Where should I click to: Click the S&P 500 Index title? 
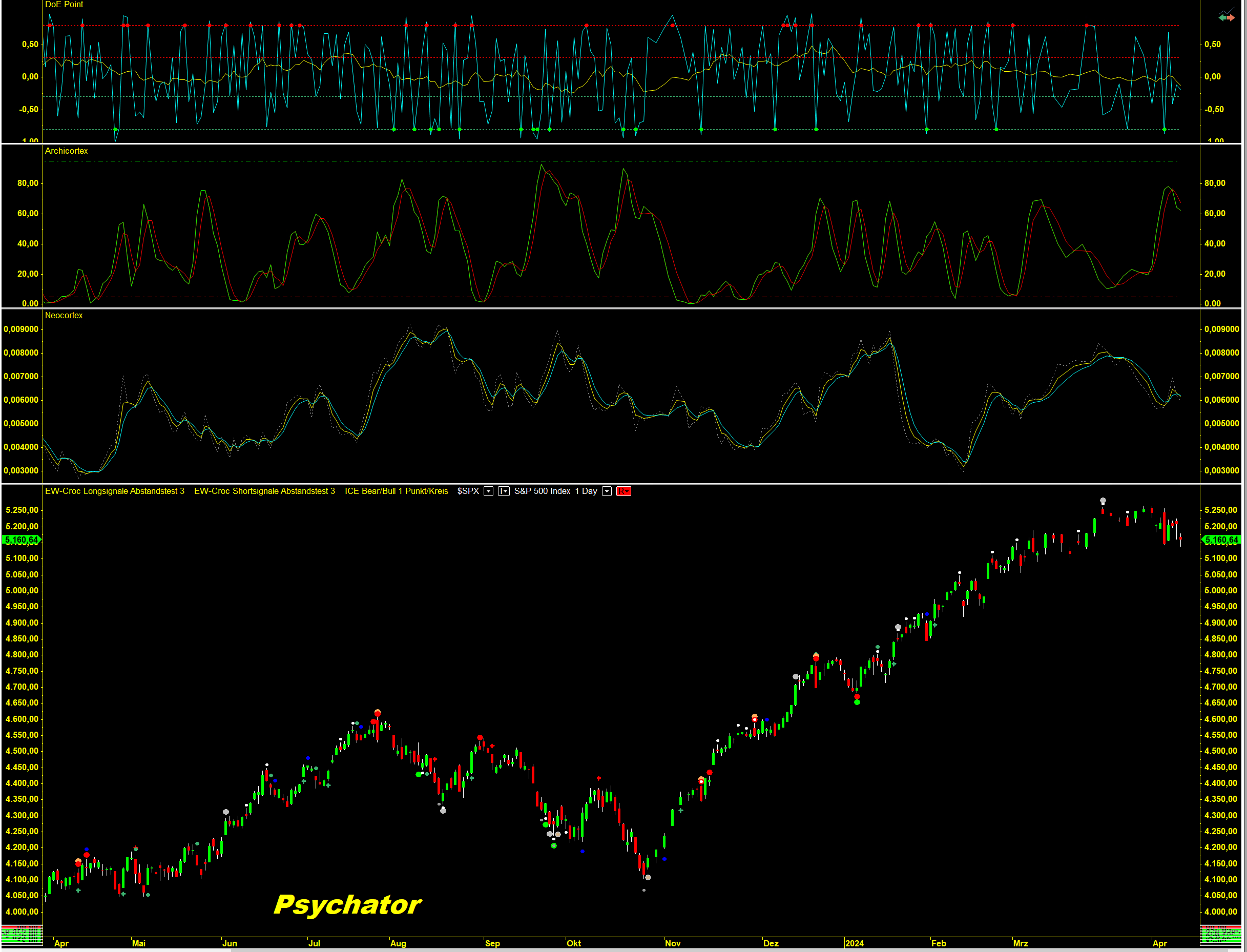(542, 491)
